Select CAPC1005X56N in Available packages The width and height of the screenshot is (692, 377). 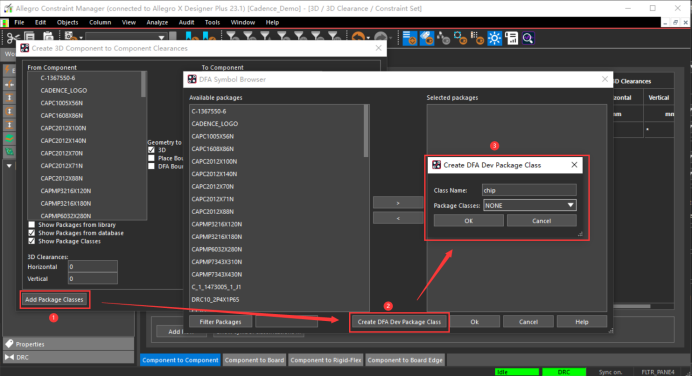(x=213, y=136)
